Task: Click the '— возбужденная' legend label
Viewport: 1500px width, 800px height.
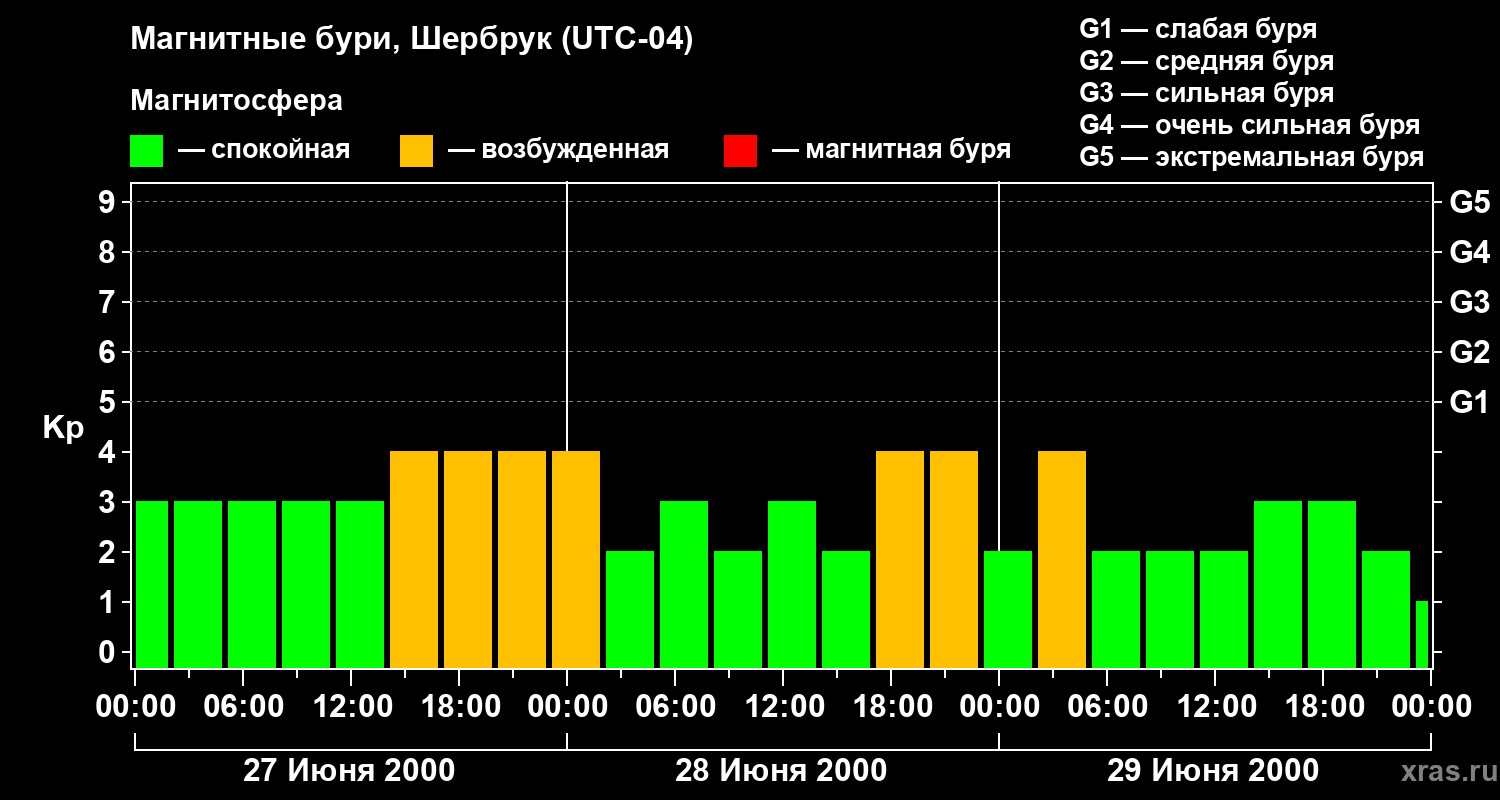Action: click(558, 150)
